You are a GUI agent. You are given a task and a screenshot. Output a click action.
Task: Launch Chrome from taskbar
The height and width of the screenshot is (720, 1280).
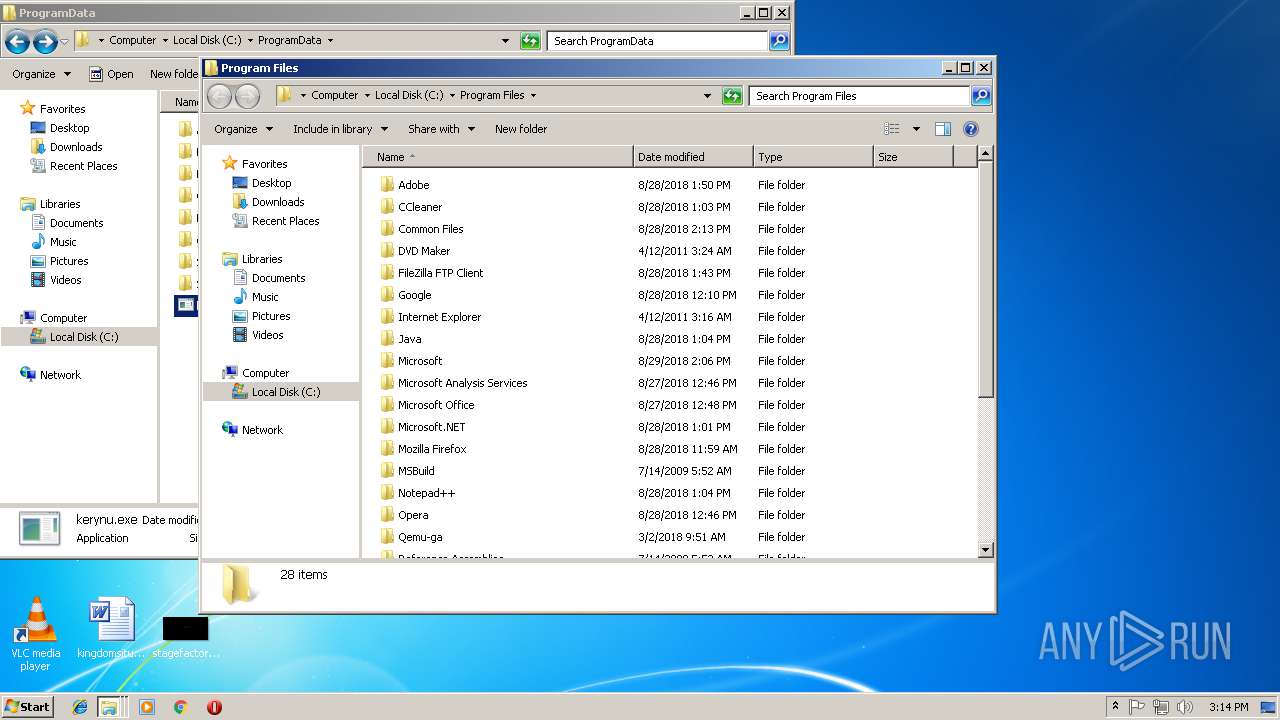tap(180, 707)
